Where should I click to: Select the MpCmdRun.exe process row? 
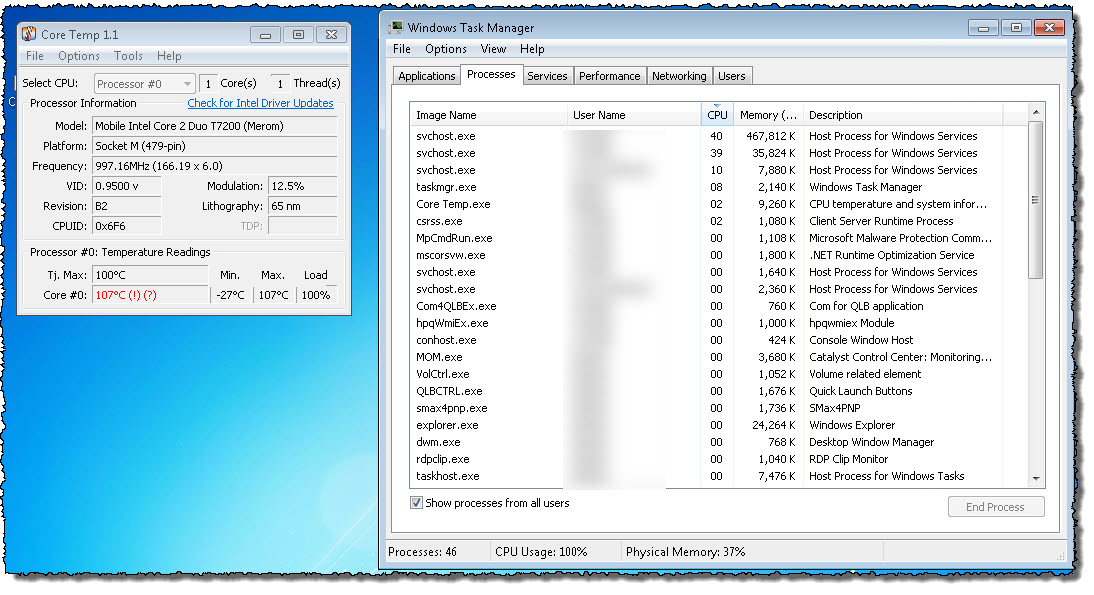tap(706, 238)
